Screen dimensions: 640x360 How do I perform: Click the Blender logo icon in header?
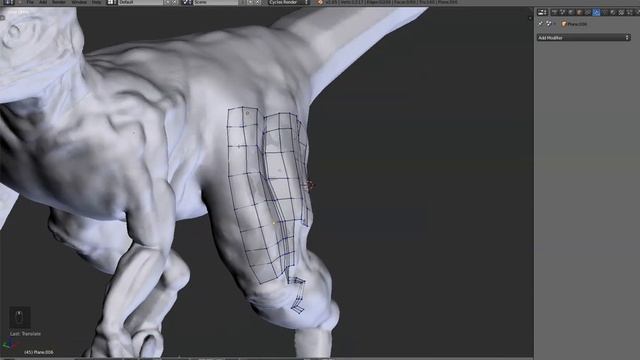coord(320,2)
